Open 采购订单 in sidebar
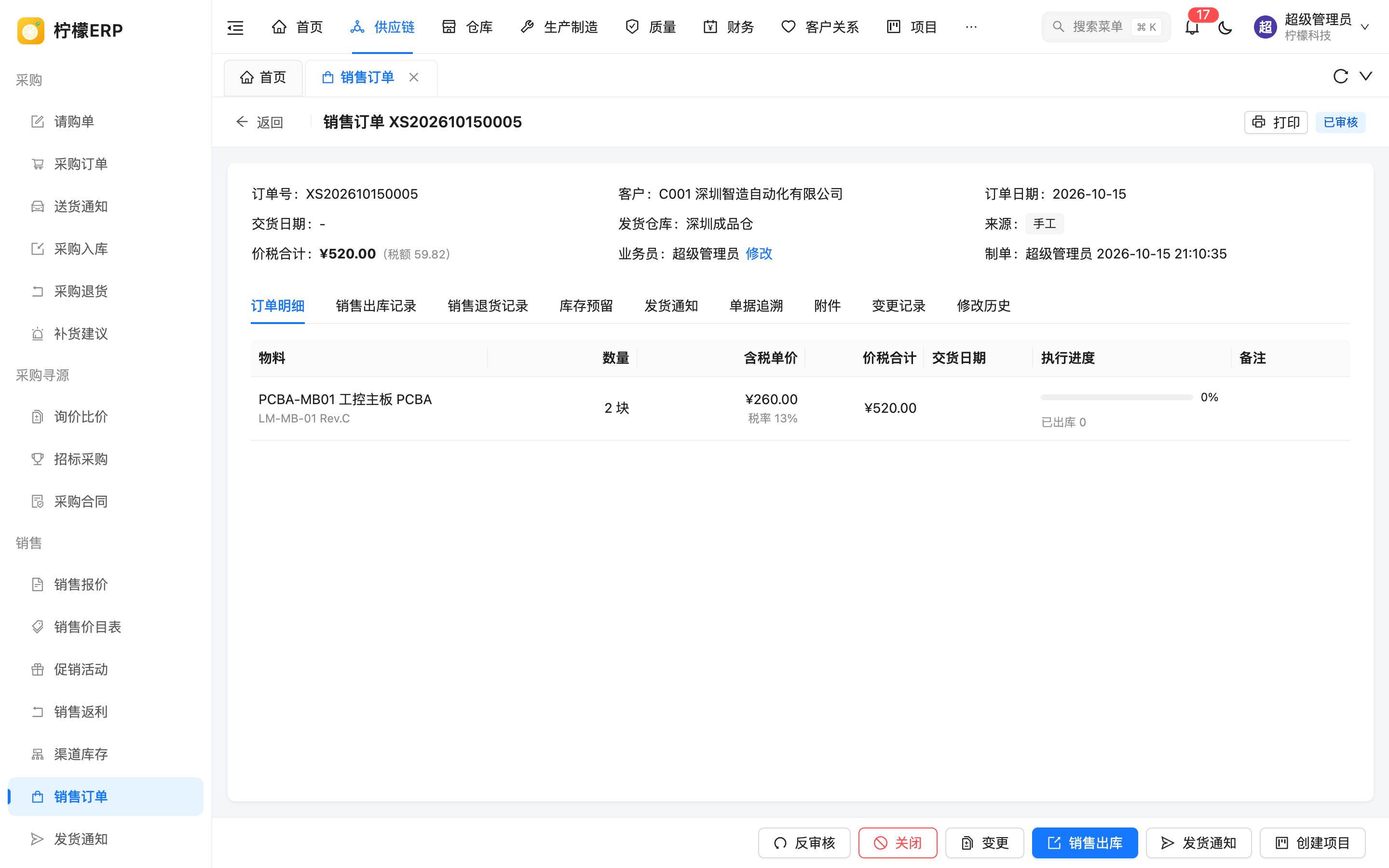This screenshot has height=868, width=1389. coord(106,164)
